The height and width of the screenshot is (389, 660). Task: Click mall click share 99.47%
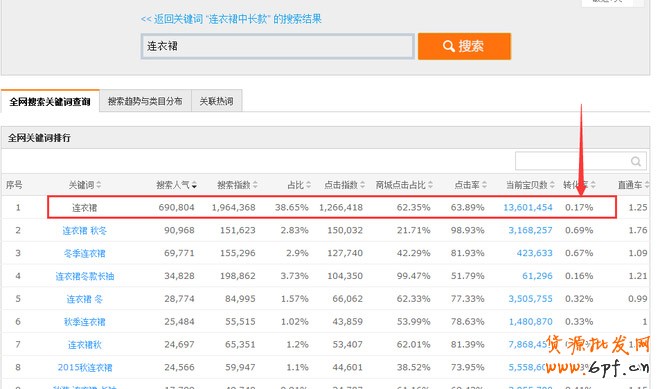(413, 276)
